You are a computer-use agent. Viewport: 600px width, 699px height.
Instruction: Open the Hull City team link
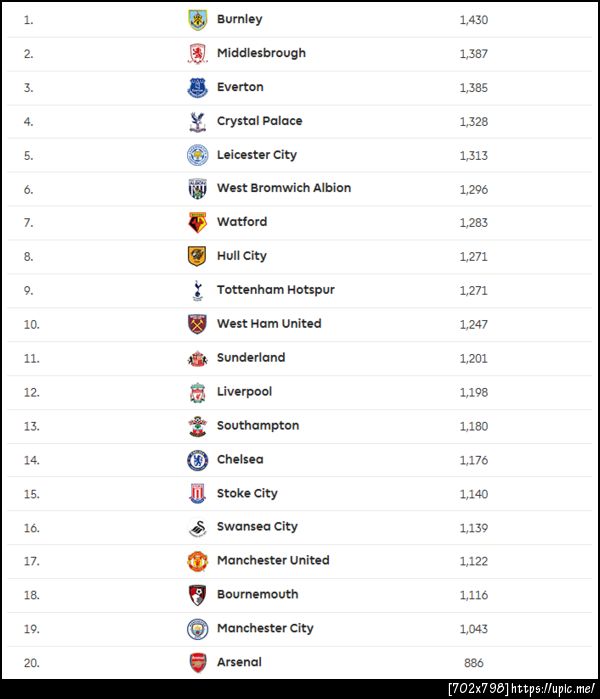coord(242,256)
